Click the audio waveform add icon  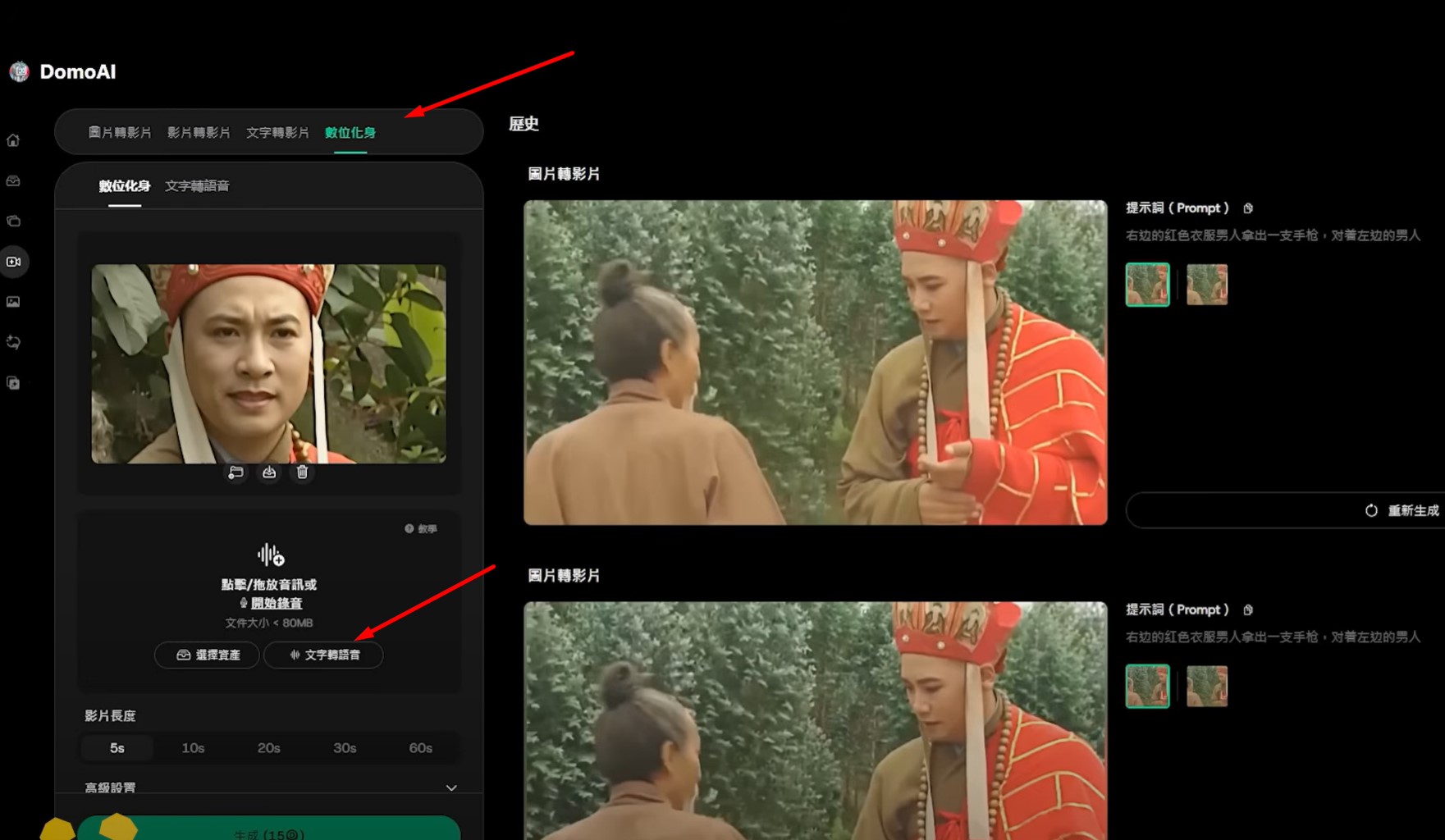[x=270, y=555]
